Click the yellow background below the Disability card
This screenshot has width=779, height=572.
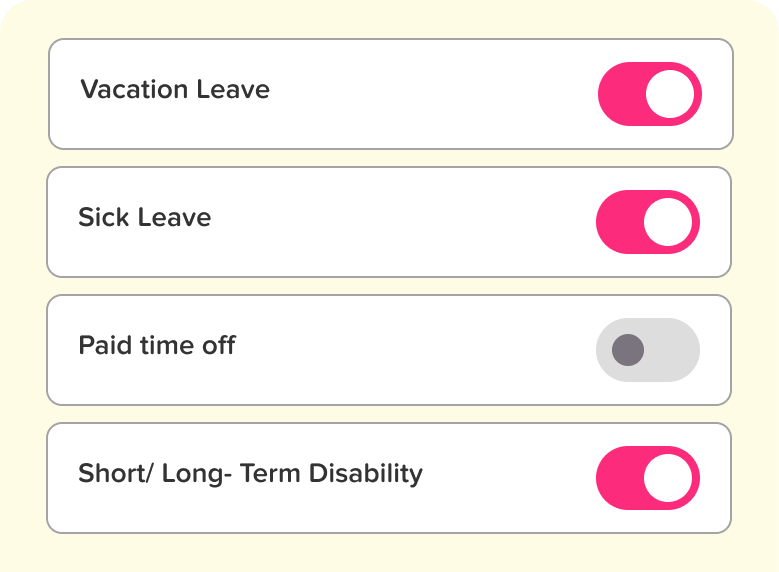pyautogui.click(x=390, y=552)
